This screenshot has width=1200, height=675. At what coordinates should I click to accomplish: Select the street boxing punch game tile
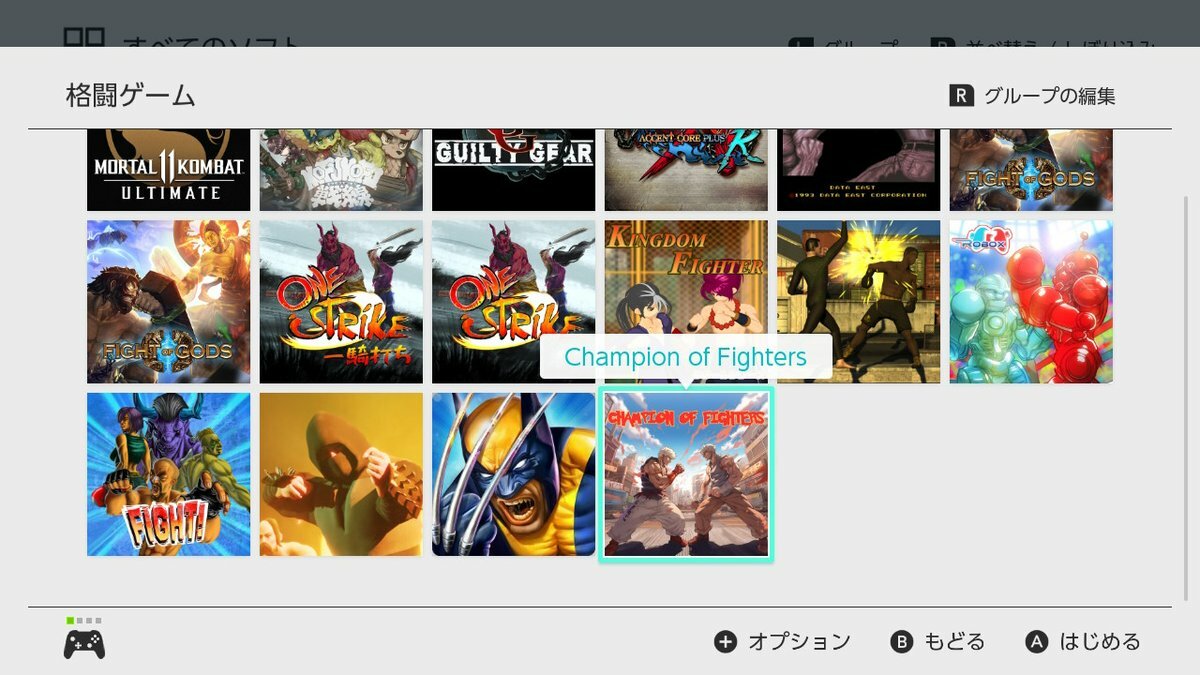(859, 301)
